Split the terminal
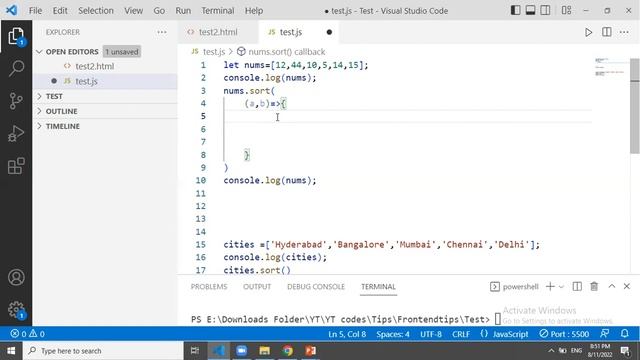 577,287
